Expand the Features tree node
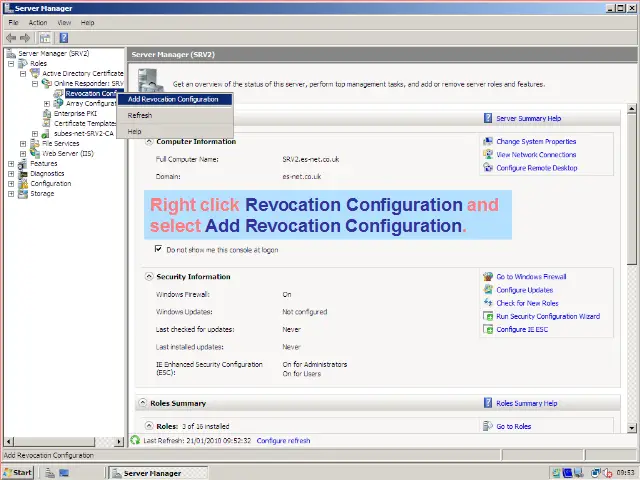 [11, 164]
